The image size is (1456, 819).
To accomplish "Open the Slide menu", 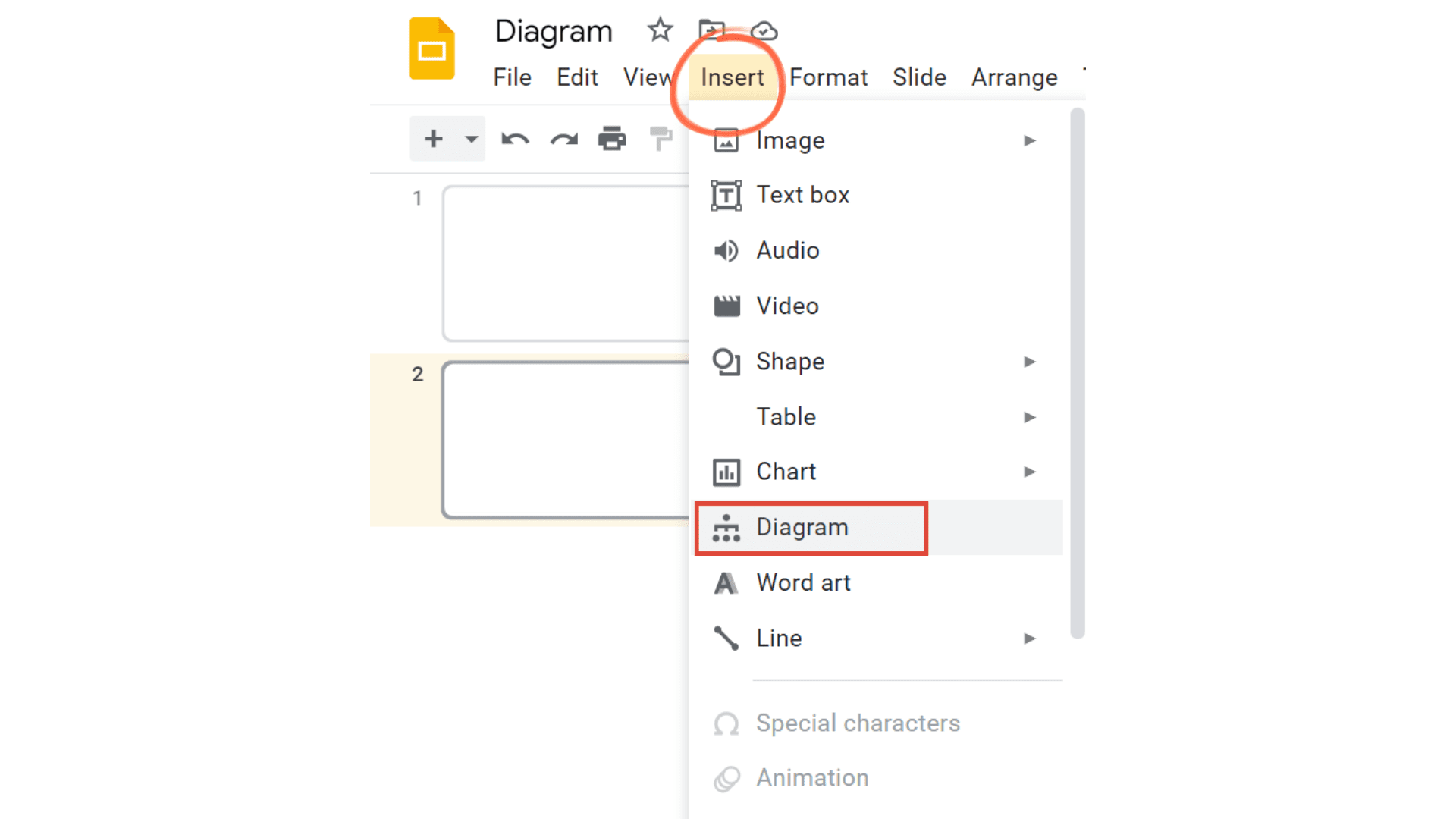I will pyautogui.click(x=919, y=77).
